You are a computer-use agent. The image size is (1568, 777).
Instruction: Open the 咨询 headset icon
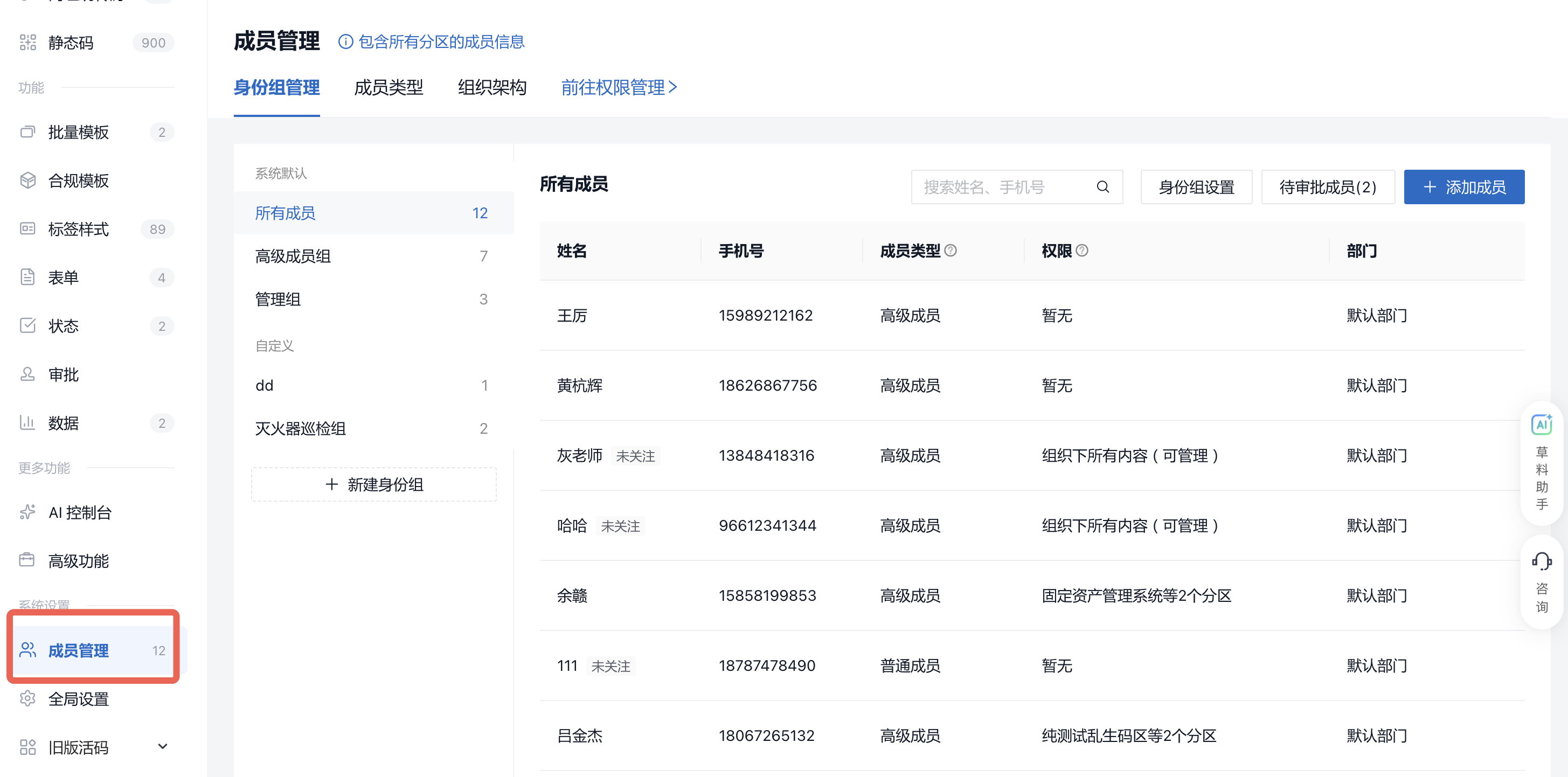(1541, 561)
